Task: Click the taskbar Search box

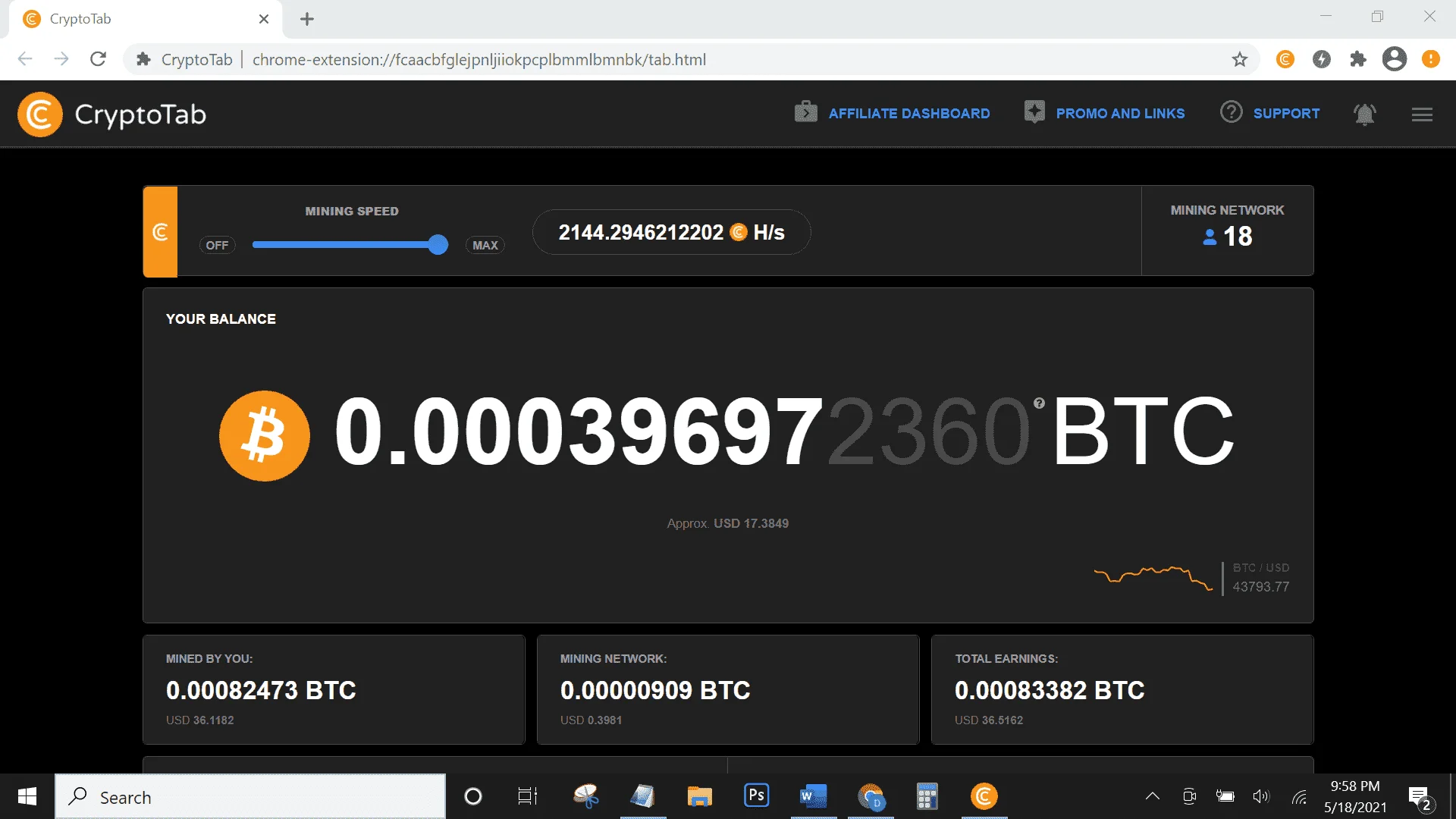Action: 250,796
